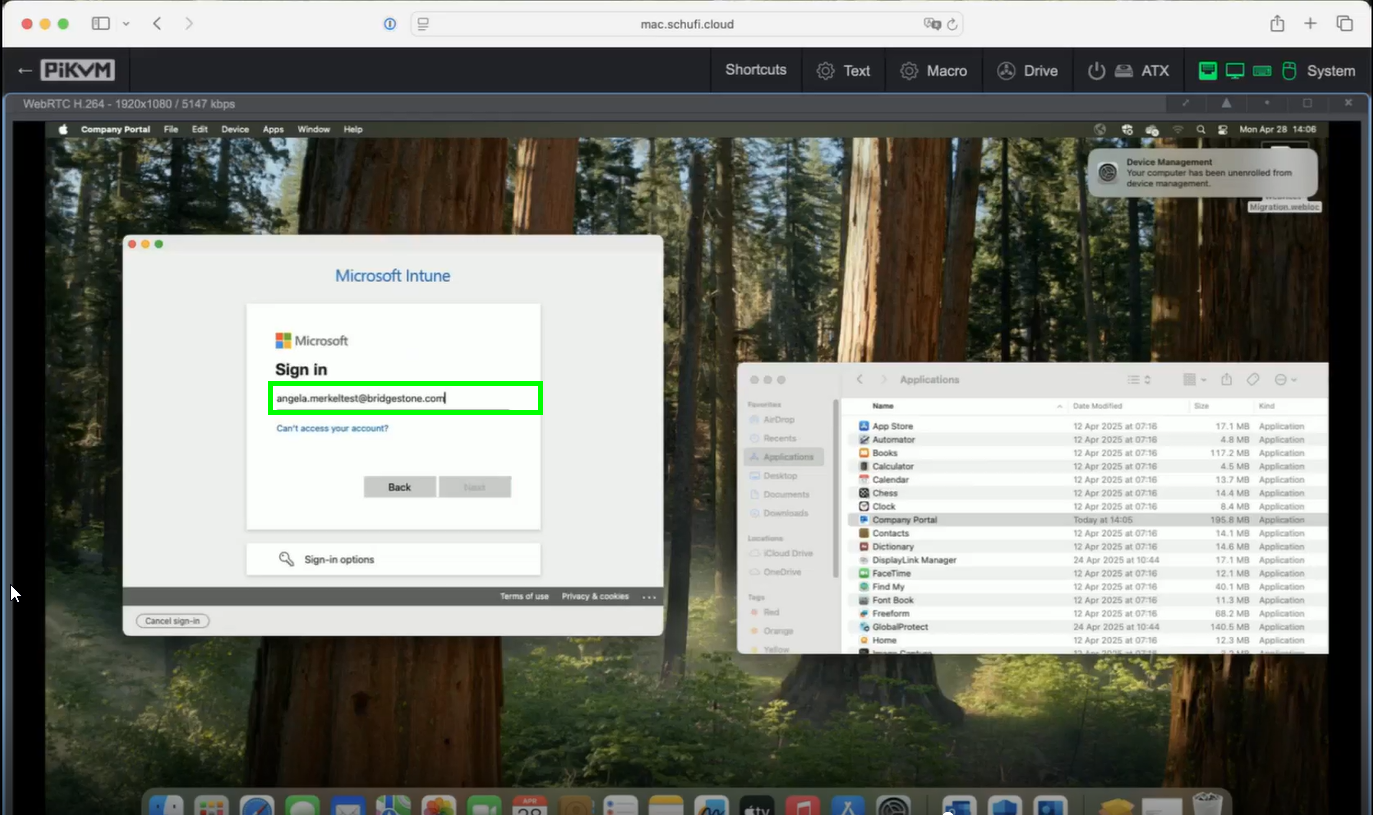The height and width of the screenshot is (815, 1373).
Task: Click the "Can't access your account?" link
Action: coord(332,428)
